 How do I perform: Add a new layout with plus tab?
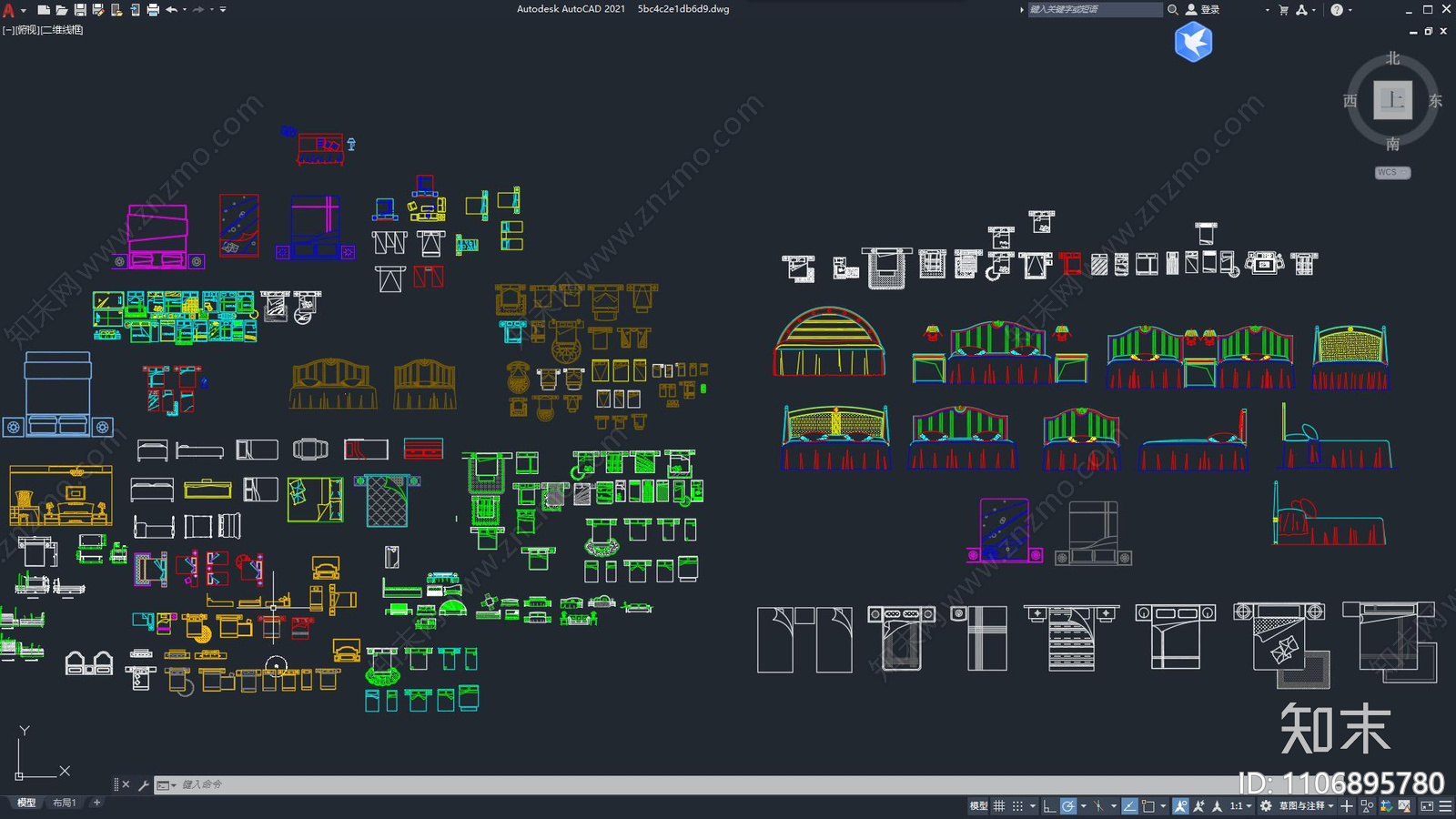(96, 803)
